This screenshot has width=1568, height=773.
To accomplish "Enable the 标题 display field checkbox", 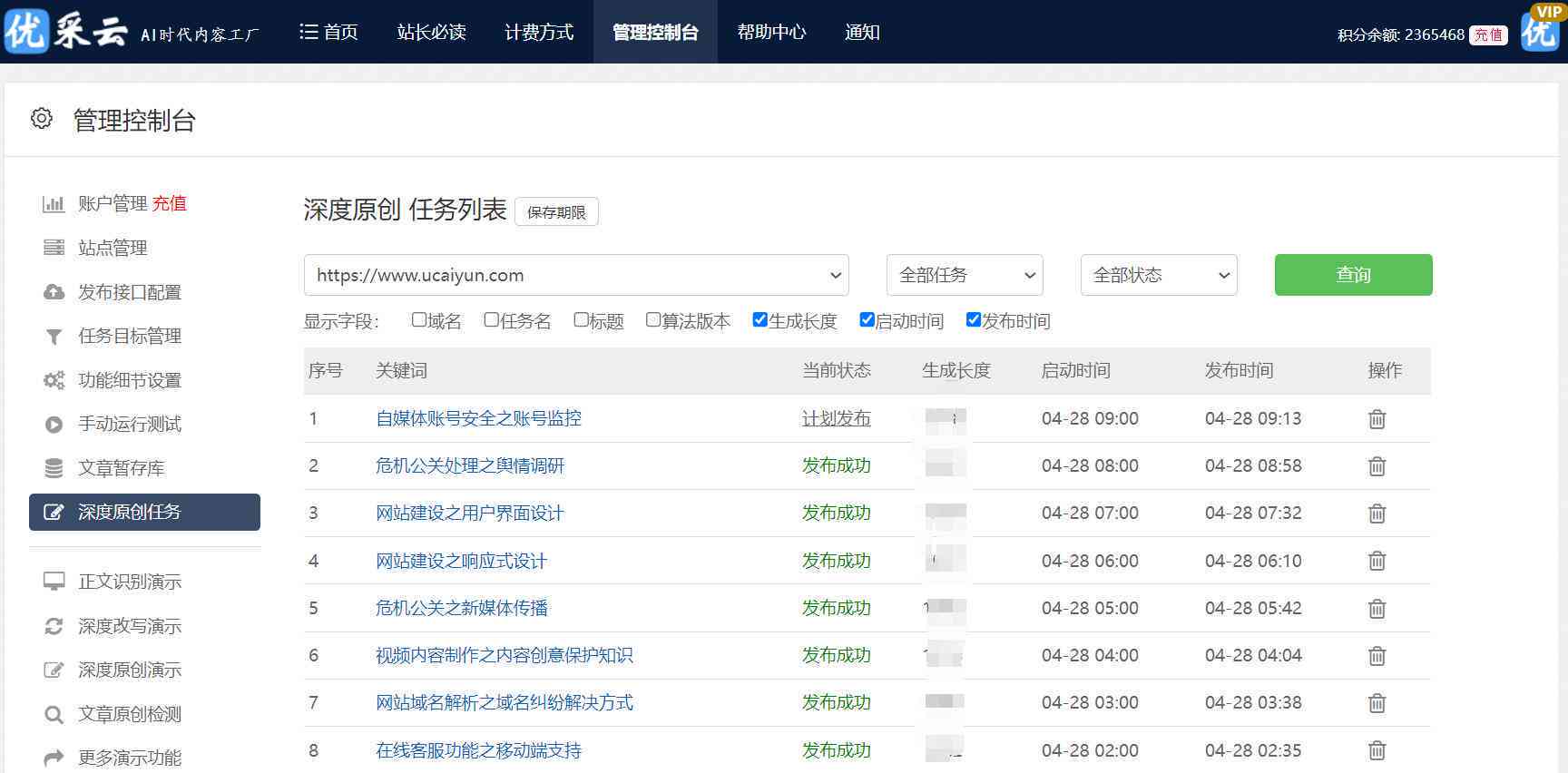I will tap(582, 319).
